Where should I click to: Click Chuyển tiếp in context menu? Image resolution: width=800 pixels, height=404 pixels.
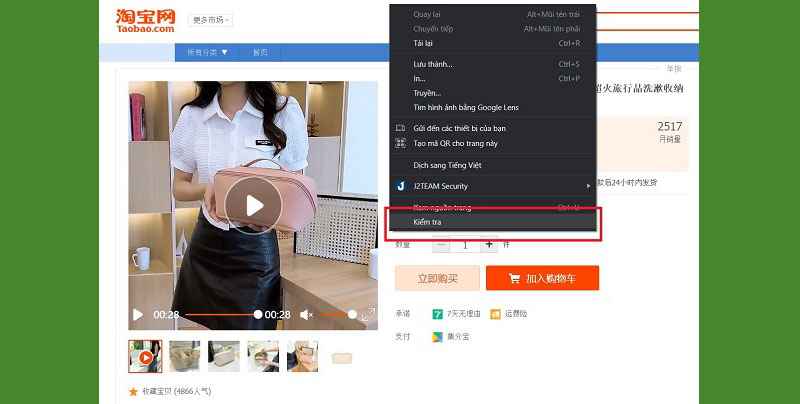(x=493, y=29)
